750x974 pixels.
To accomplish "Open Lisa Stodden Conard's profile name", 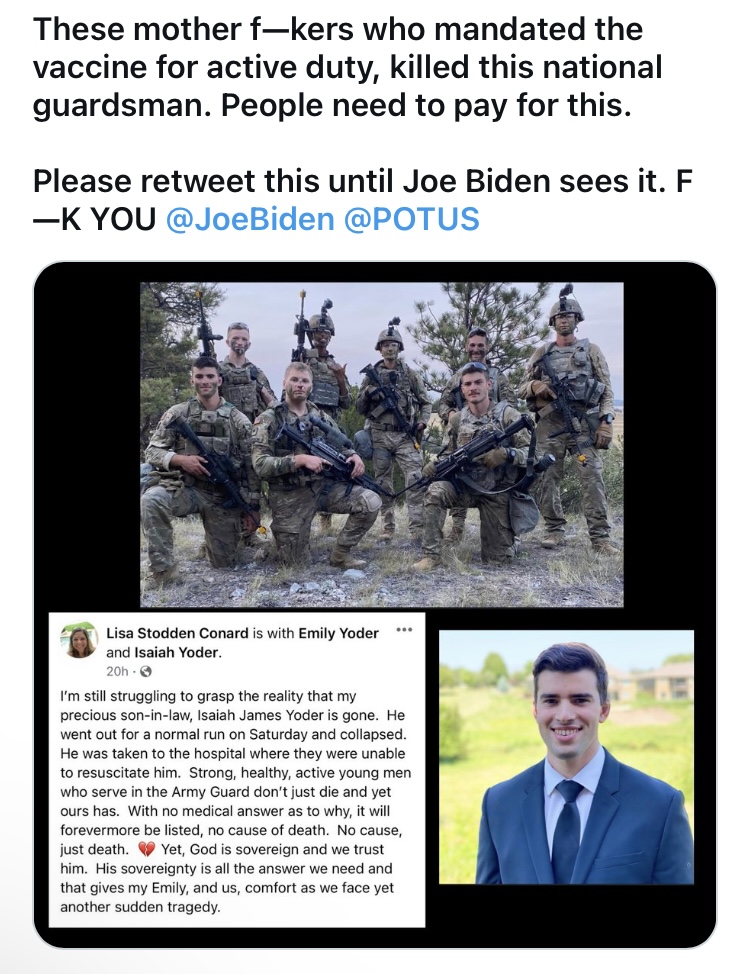I will 176,632.
